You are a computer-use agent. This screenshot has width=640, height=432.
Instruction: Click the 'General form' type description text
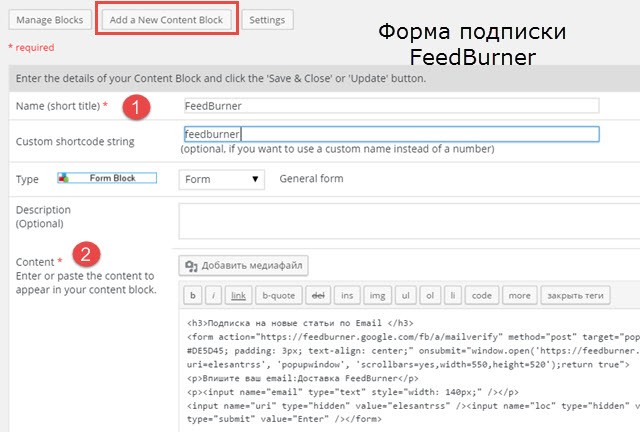tap(311, 179)
